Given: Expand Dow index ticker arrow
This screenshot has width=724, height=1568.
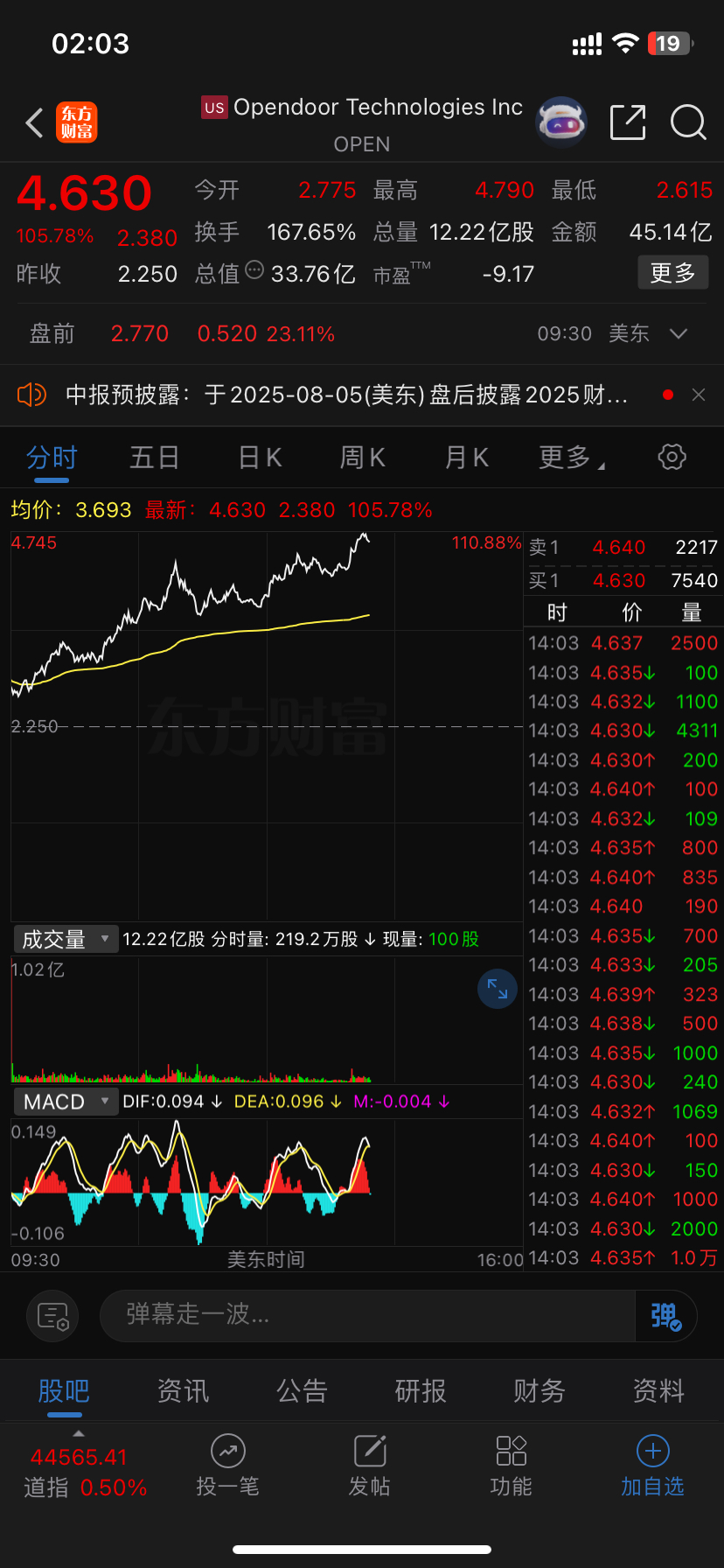Looking at the screenshot, I should (79, 1433).
